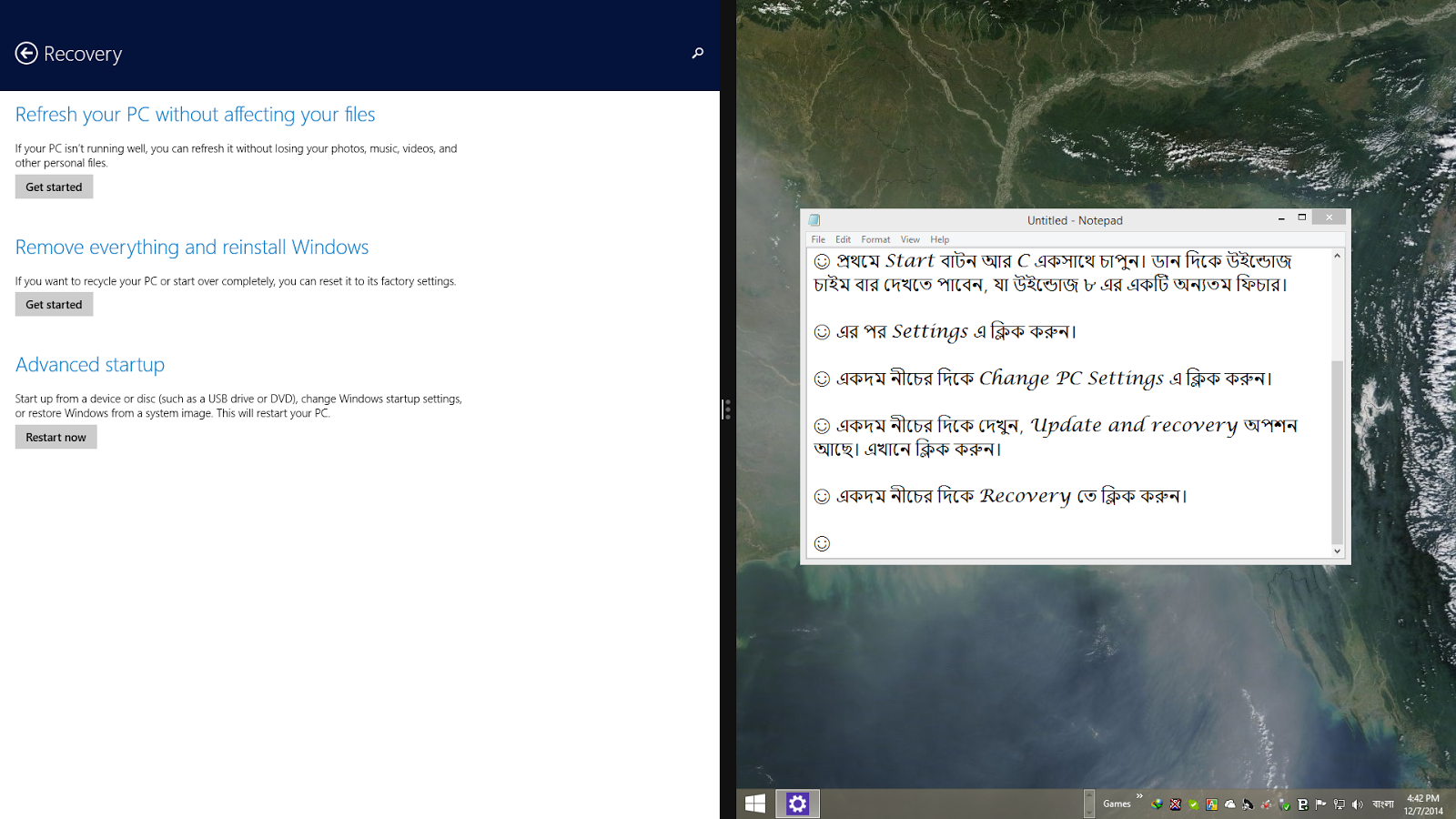Viewport: 1456px width, 819px height.
Task: Select the 'Advanced startup' heading
Action: coord(90,365)
